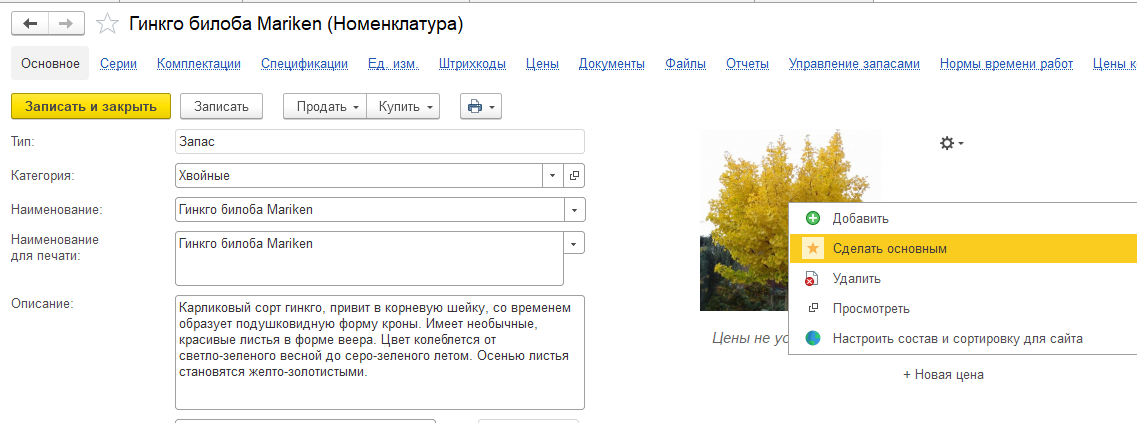Image resolution: width=1137 pixels, height=423 pixels.
Task: Select Сделать основным menu entry
Action: 889,248
